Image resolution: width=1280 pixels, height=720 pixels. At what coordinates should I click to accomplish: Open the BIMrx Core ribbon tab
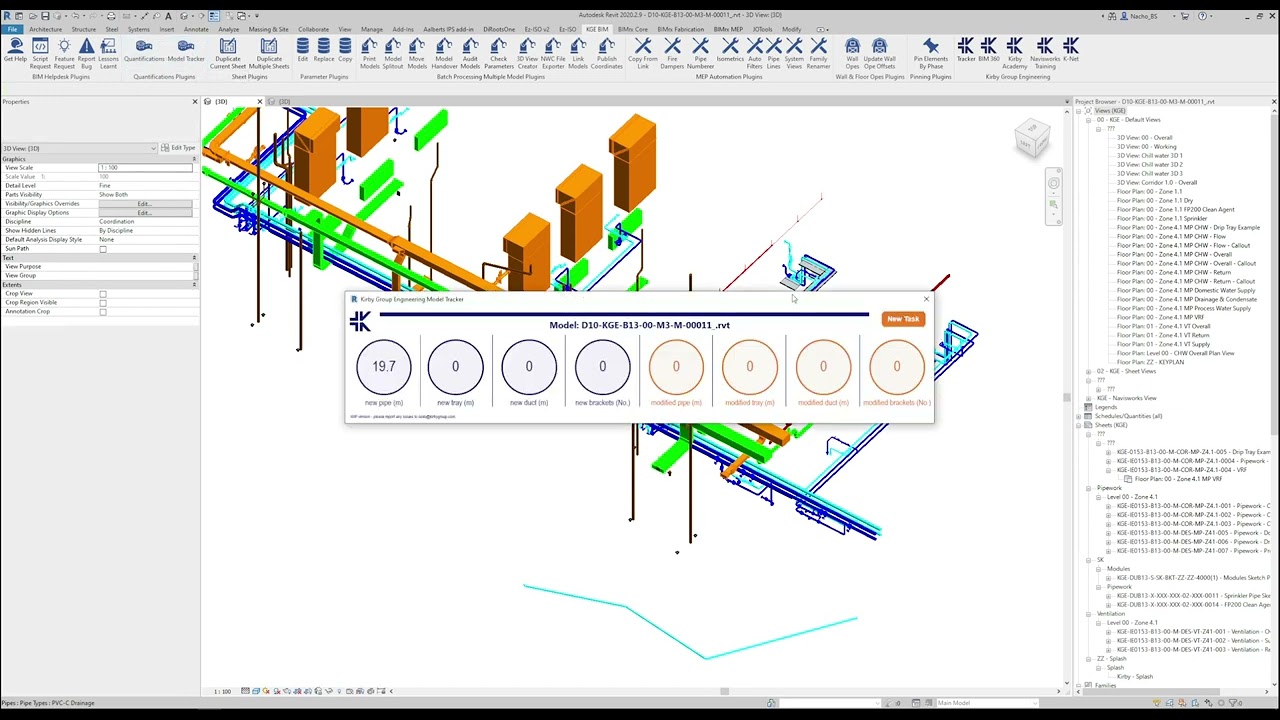pos(633,29)
